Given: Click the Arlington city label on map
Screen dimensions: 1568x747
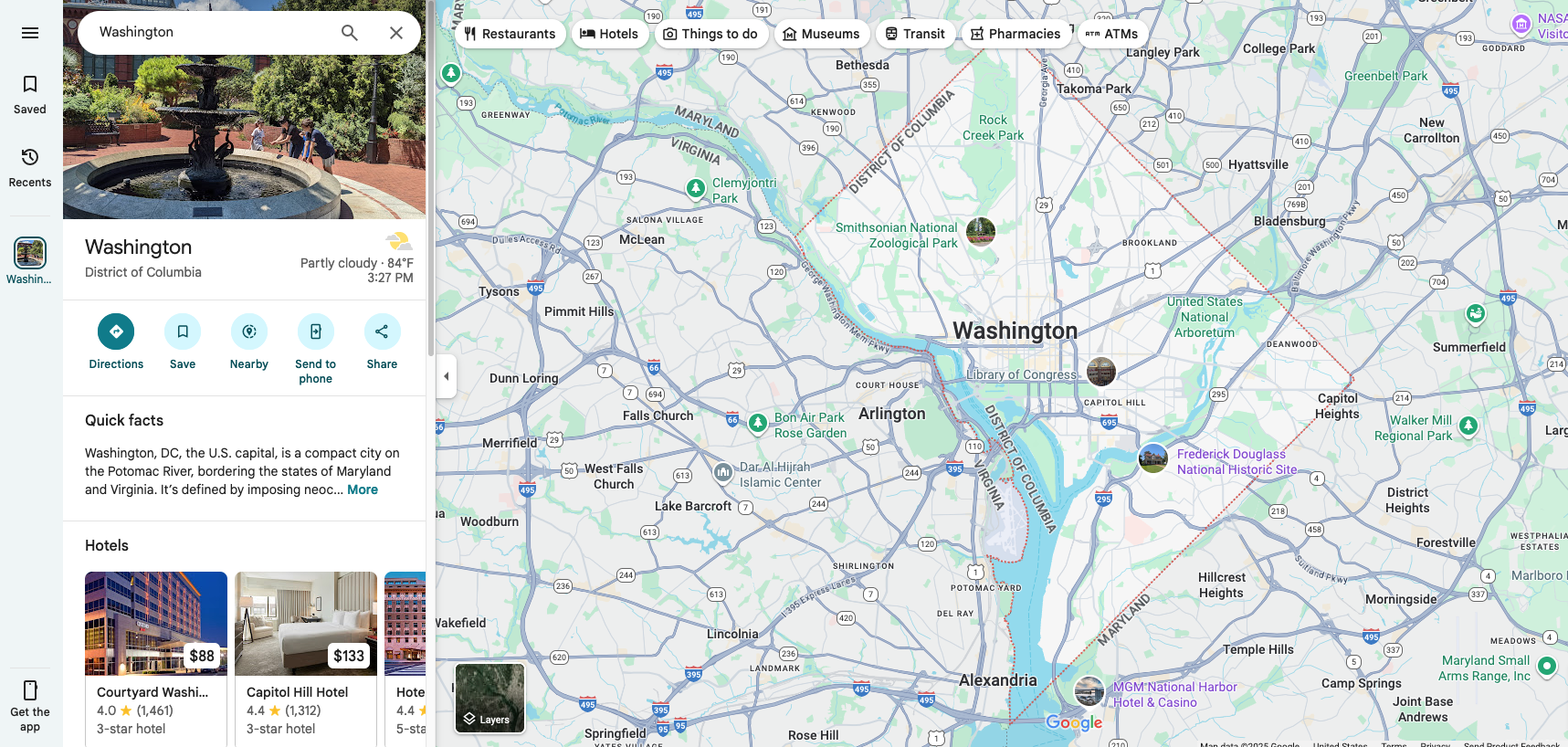Looking at the screenshot, I should coord(892,414).
